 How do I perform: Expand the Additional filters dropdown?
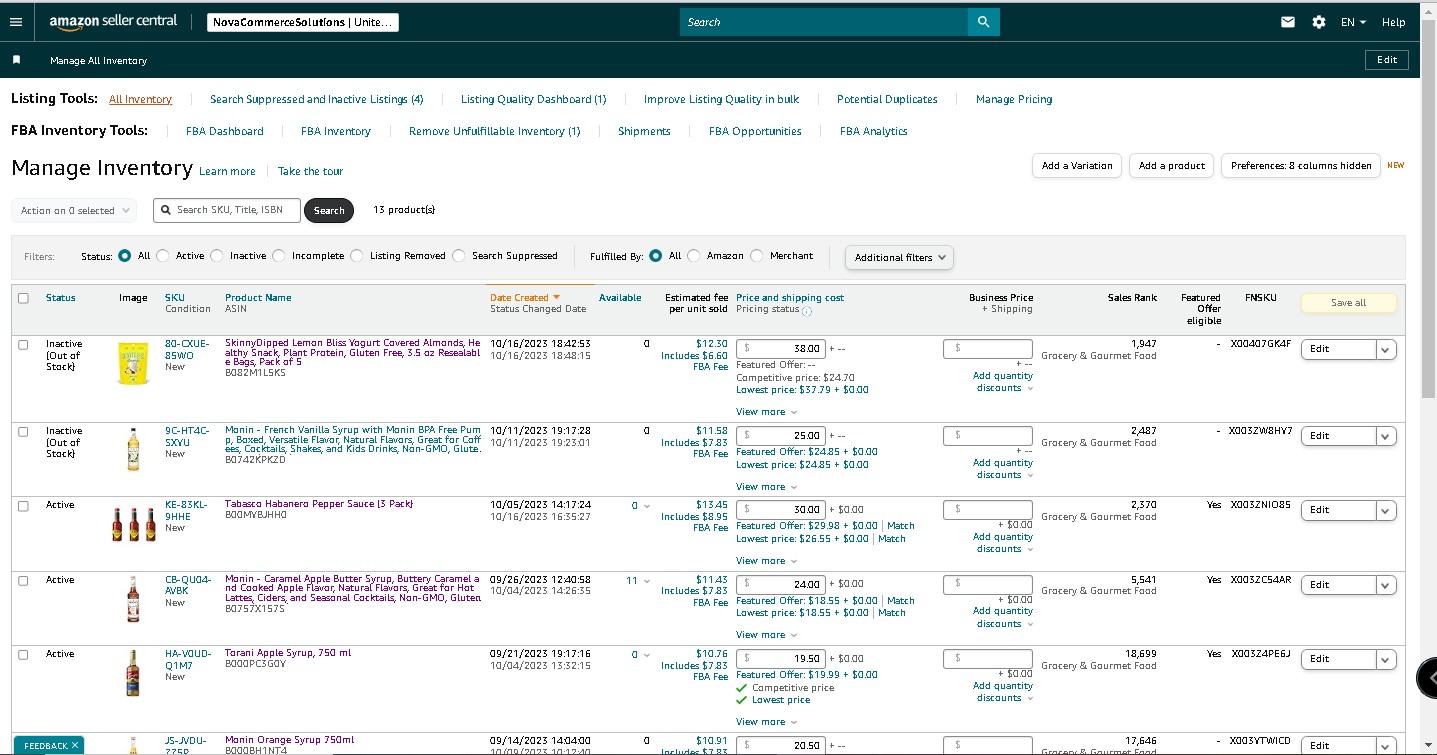pyautogui.click(x=899, y=257)
